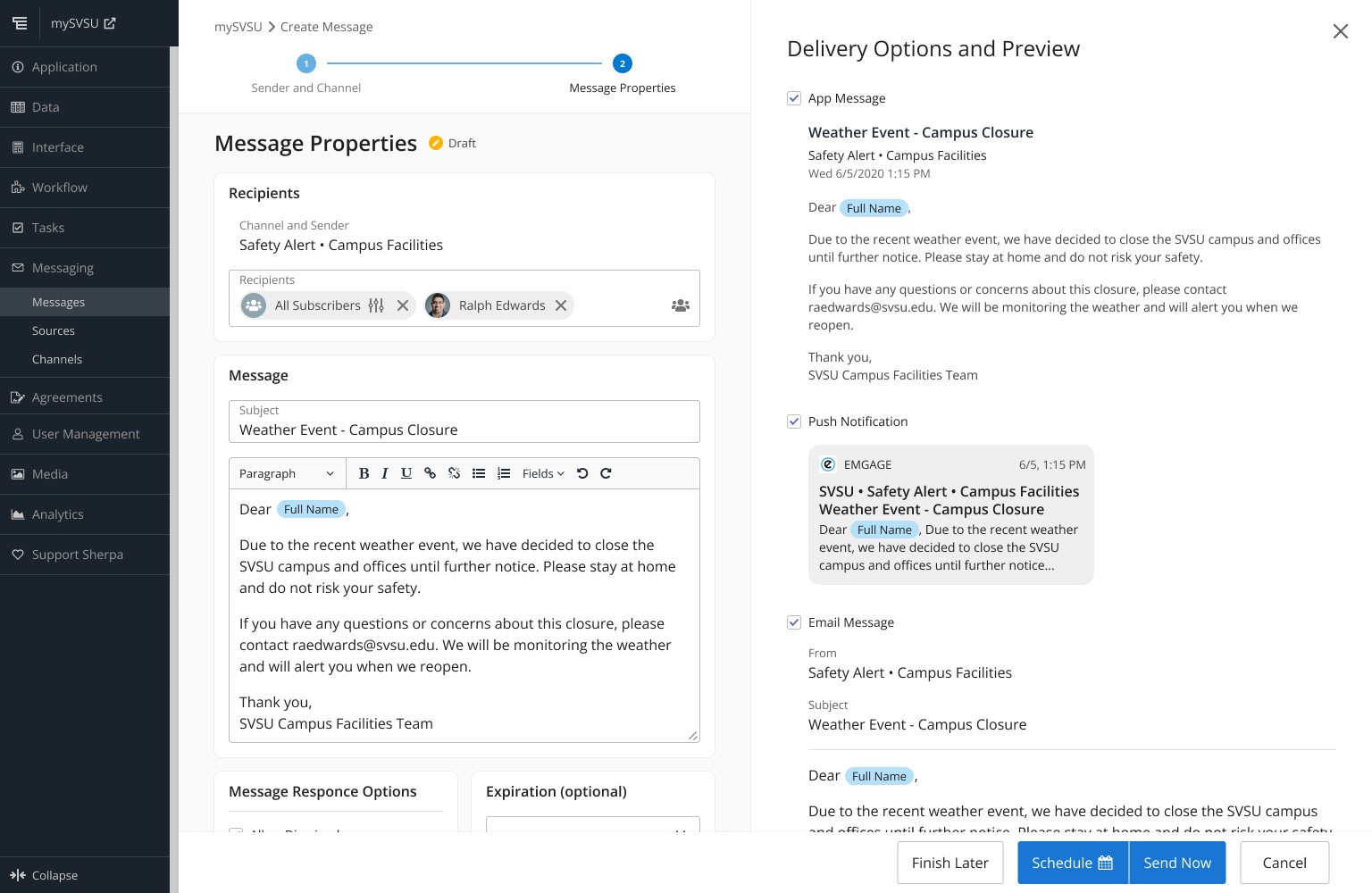Open mySVSU external link icon
This screenshot has width=1372, height=893.
(x=110, y=23)
